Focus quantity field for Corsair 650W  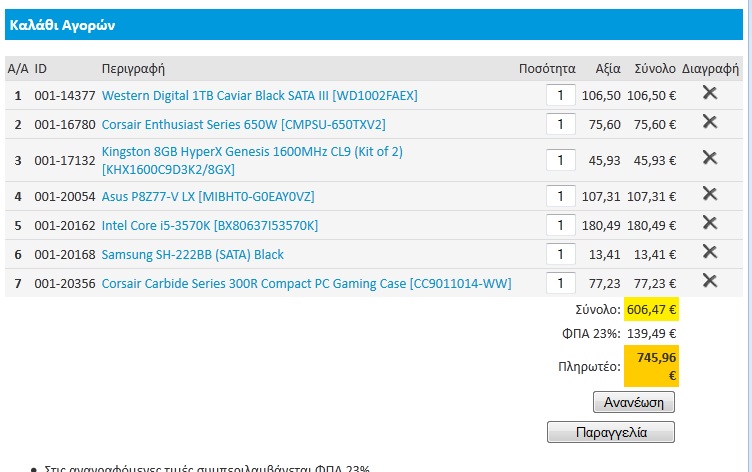[x=561, y=124]
